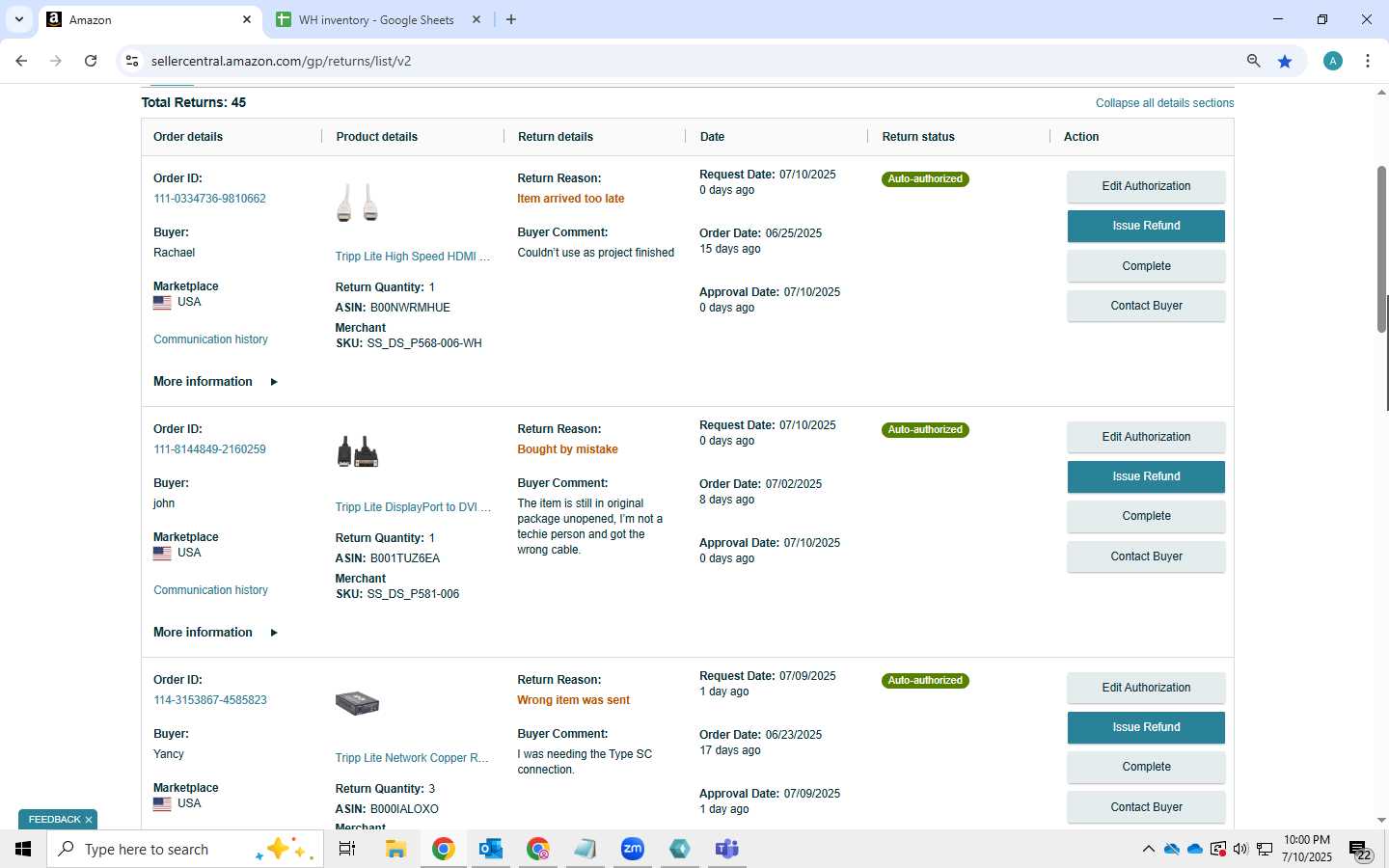Open the notification center icon

coord(1360,851)
